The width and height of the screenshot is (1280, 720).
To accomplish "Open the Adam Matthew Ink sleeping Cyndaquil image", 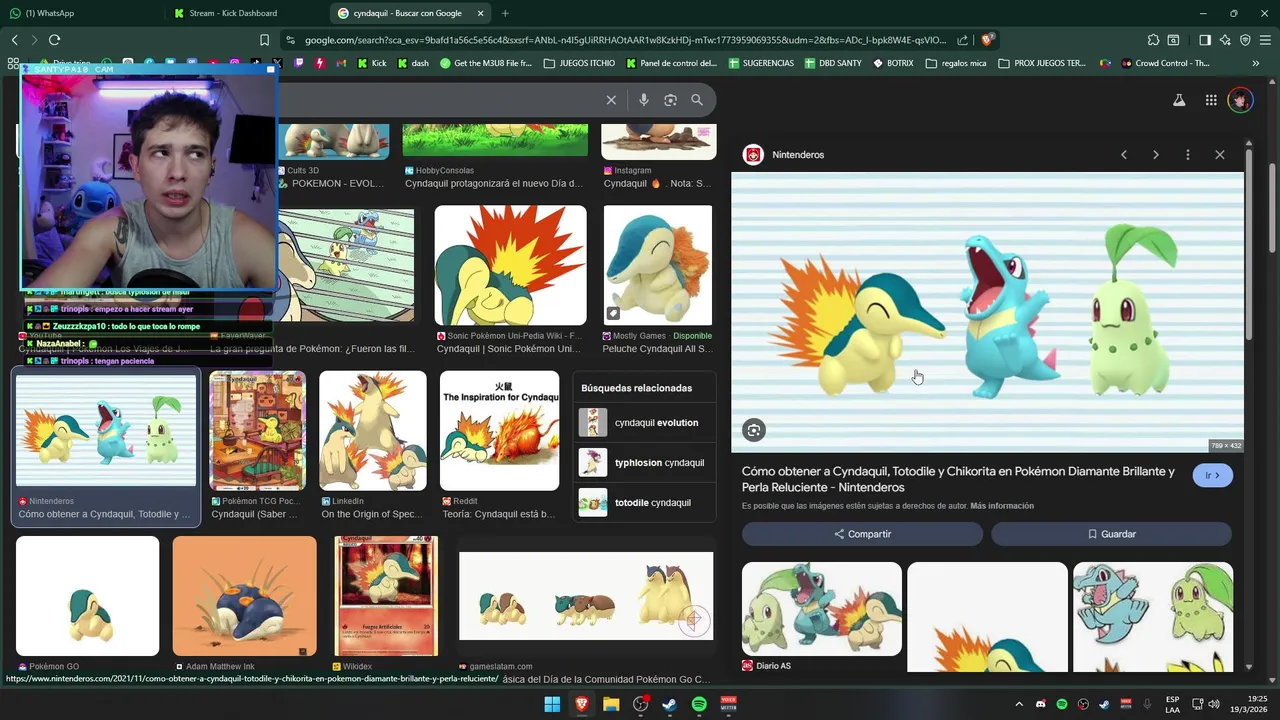I will pos(244,596).
